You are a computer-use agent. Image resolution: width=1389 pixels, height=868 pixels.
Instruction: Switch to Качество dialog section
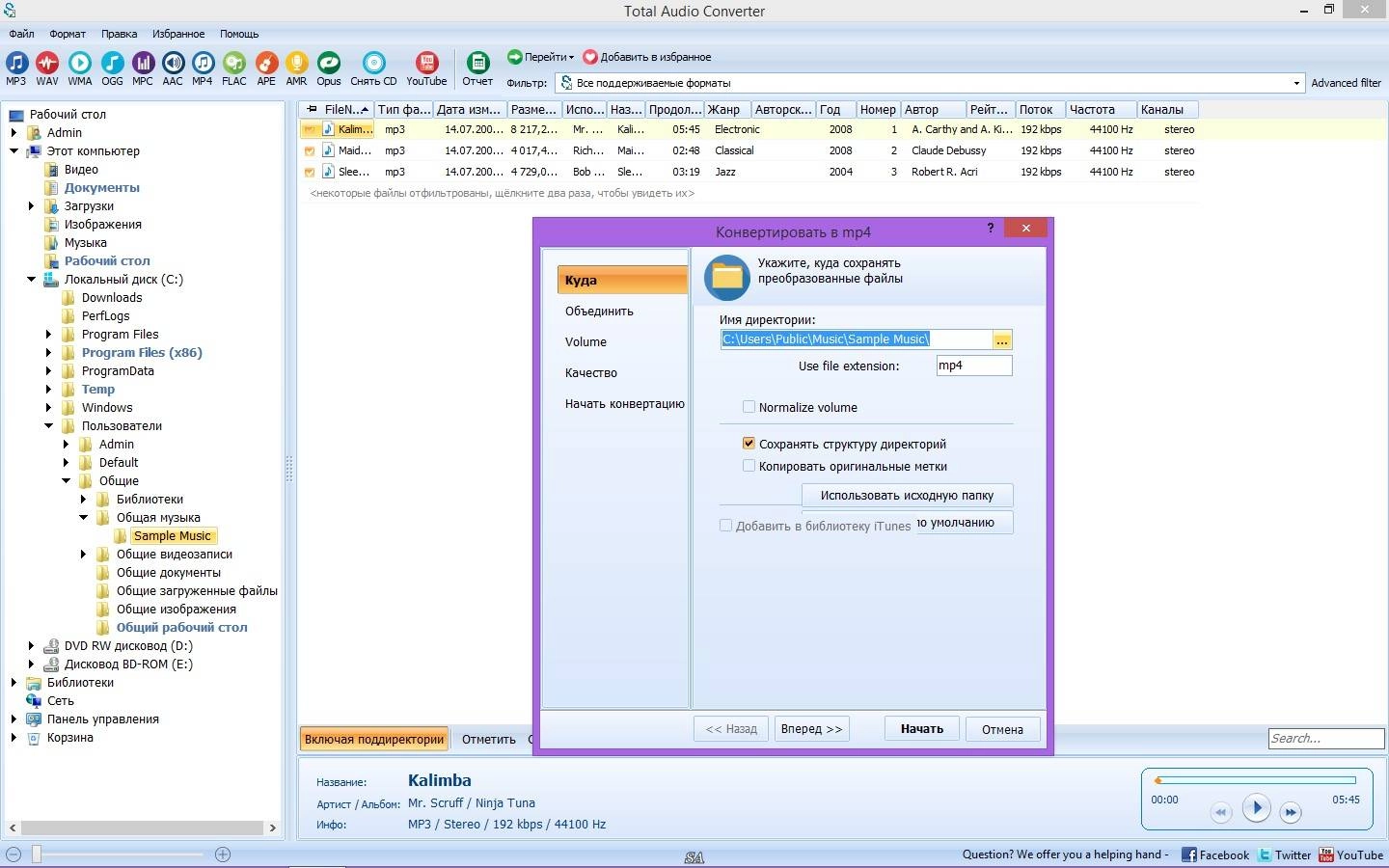point(591,373)
